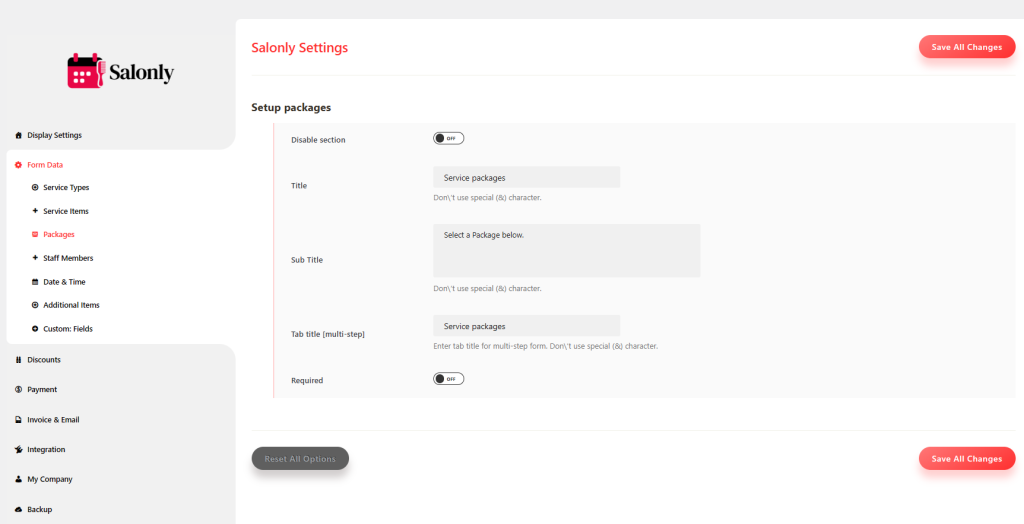1024x524 pixels.
Task: Click the Invoice & Email icon
Action: [18, 420]
